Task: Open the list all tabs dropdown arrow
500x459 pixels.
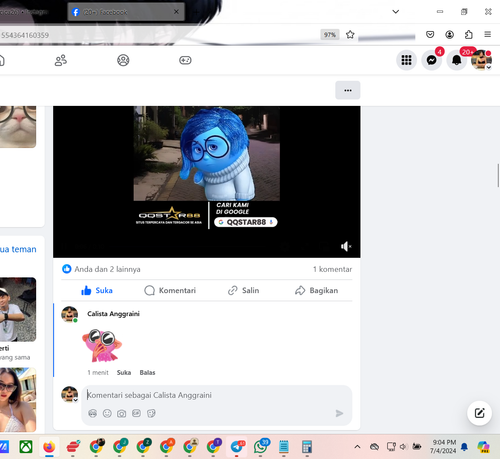Action: [x=396, y=12]
